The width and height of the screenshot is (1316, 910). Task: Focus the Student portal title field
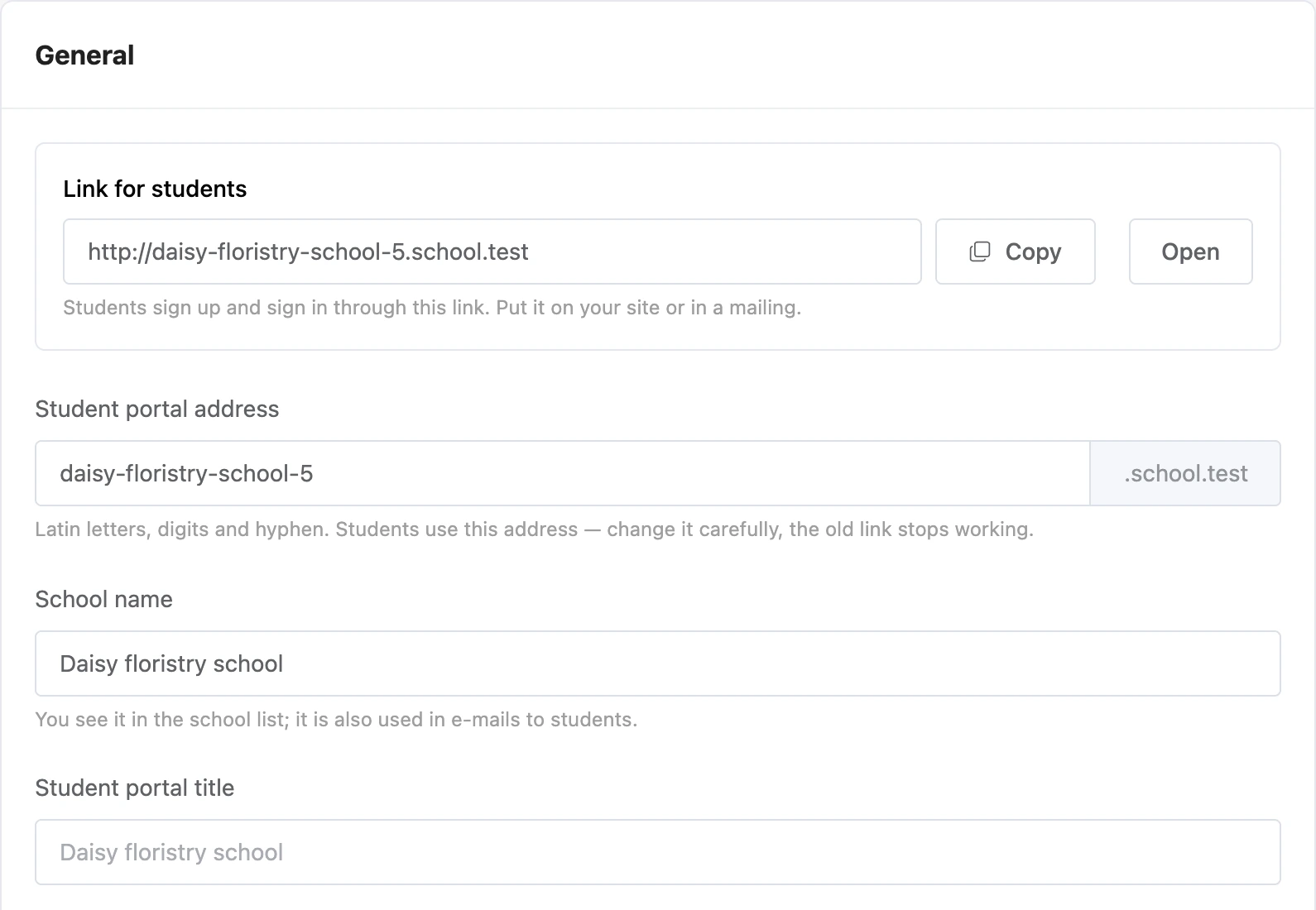[658, 852]
